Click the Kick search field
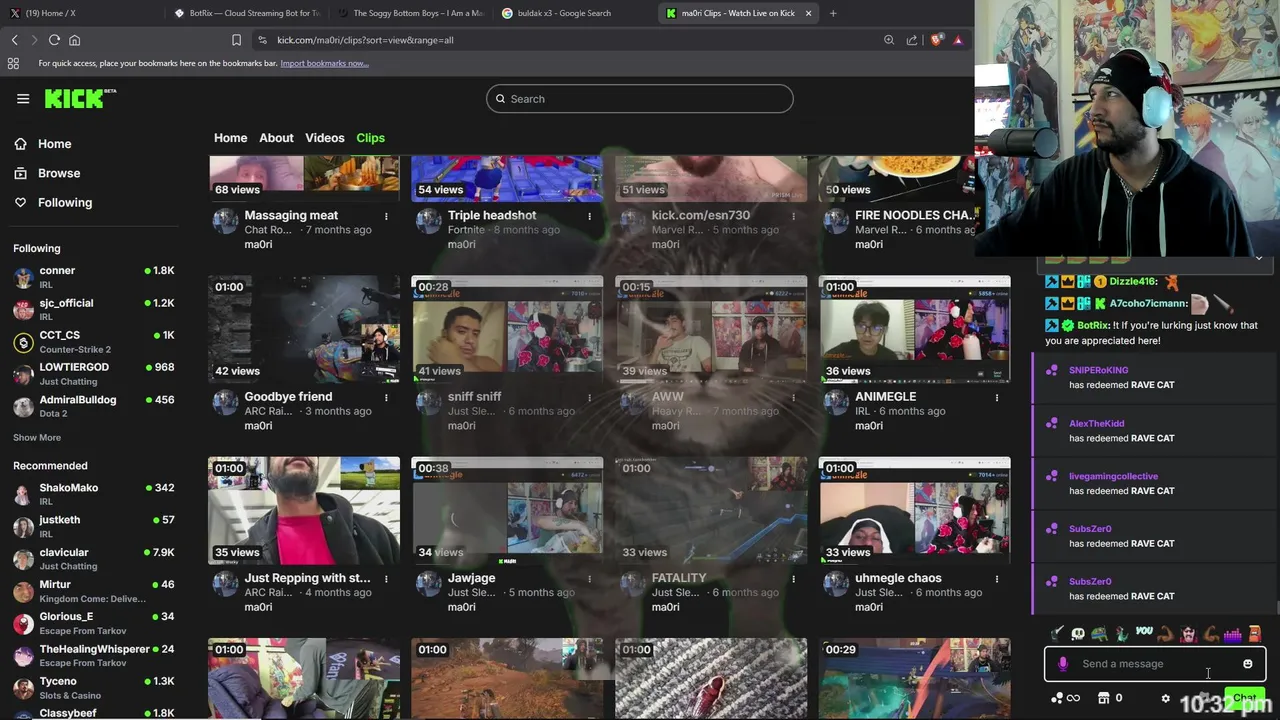 click(640, 99)
